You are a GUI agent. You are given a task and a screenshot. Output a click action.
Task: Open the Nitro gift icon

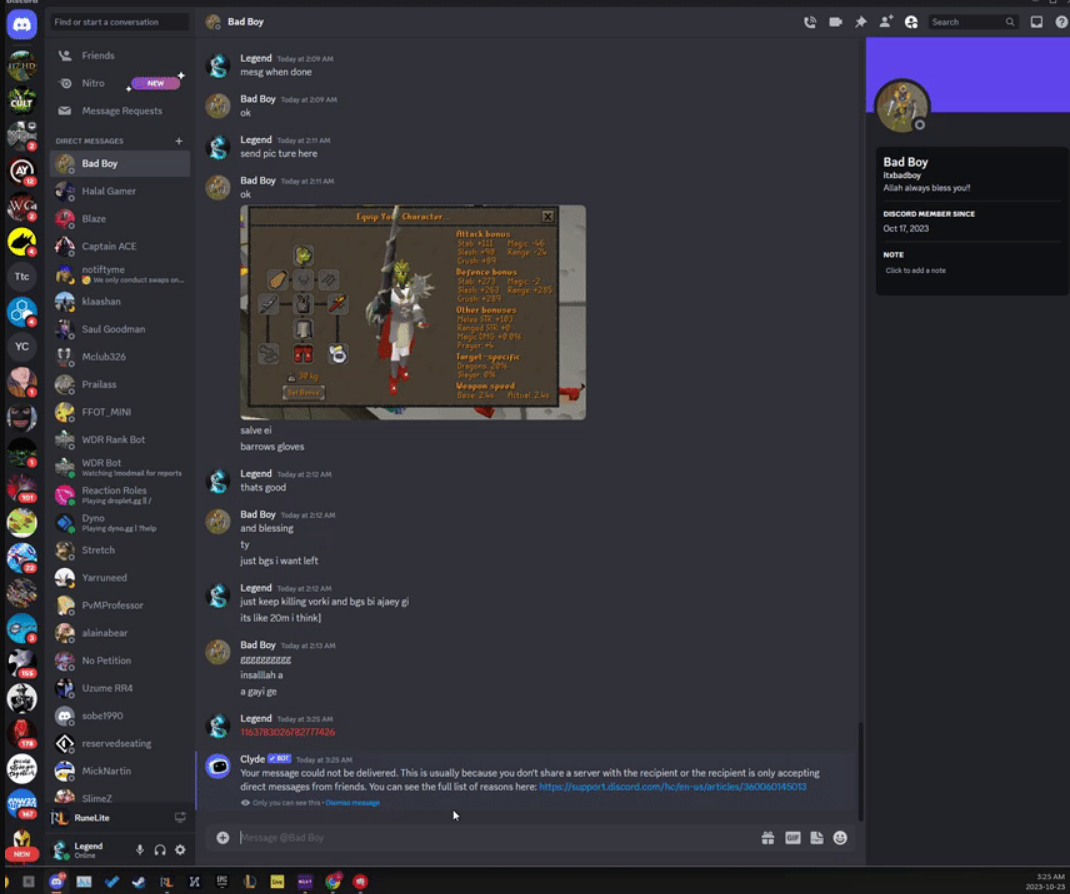pos(768,838)
